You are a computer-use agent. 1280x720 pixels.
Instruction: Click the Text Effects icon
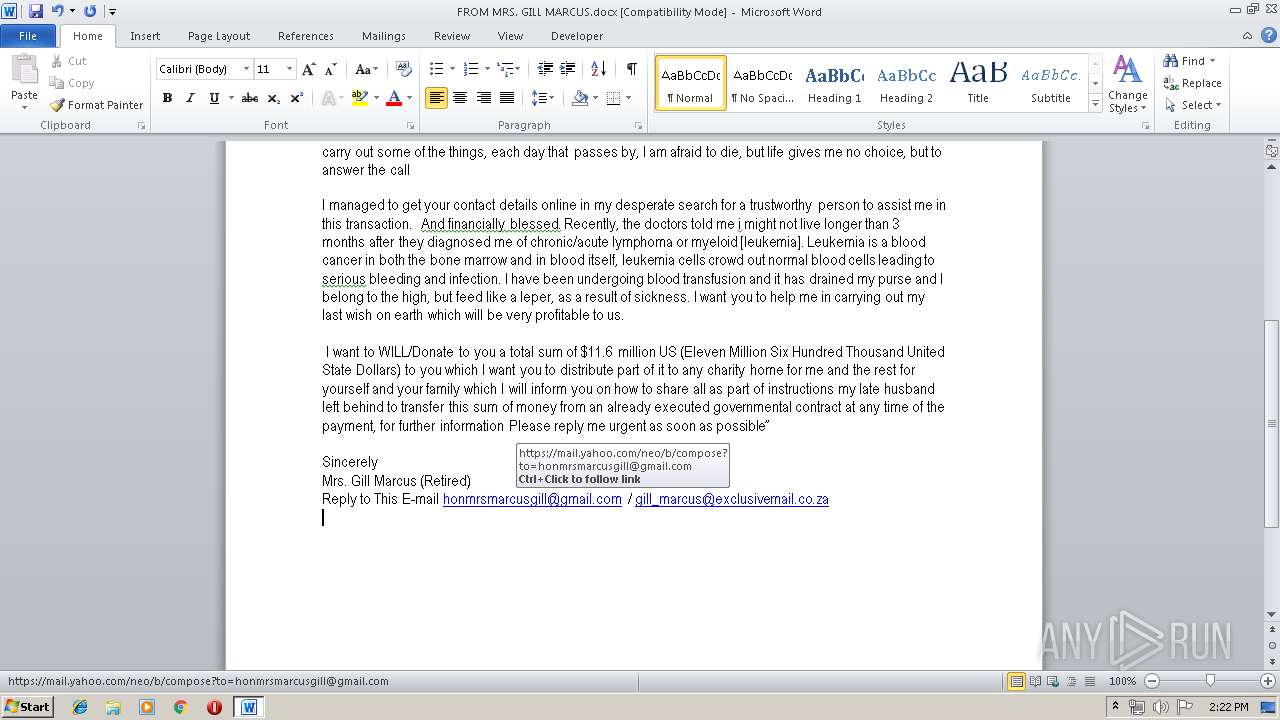(328, 98)
